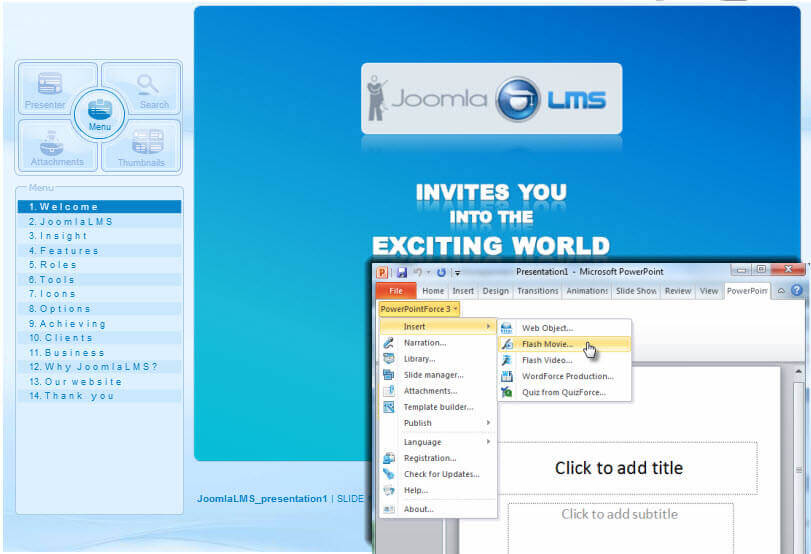Image resolution: width=811 pixels, height=554 pixels.
Task: Click the About menu icon
Action: pyautogui.click(x=388, y=509)
